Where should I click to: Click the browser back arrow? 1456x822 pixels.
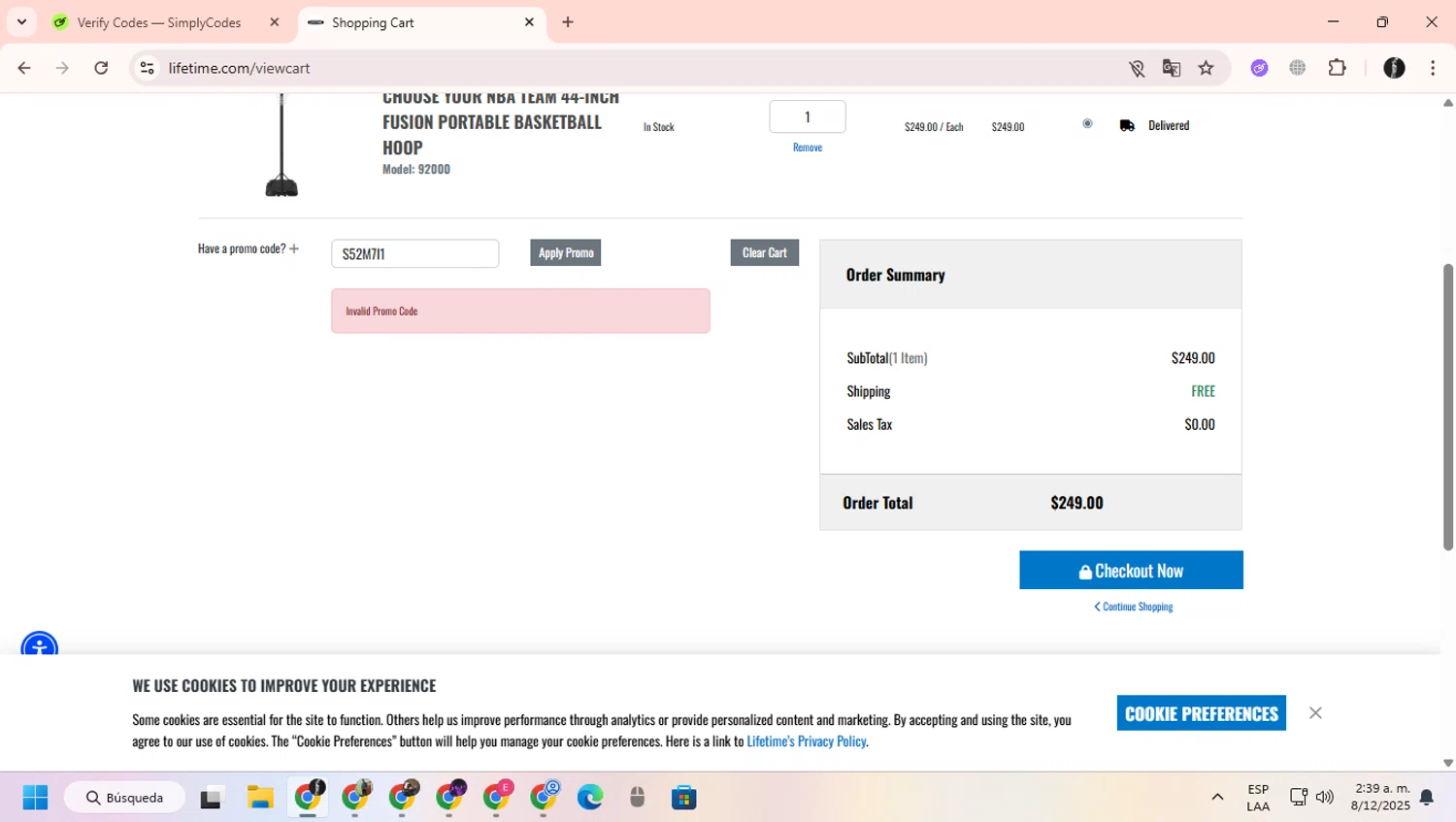24,68
